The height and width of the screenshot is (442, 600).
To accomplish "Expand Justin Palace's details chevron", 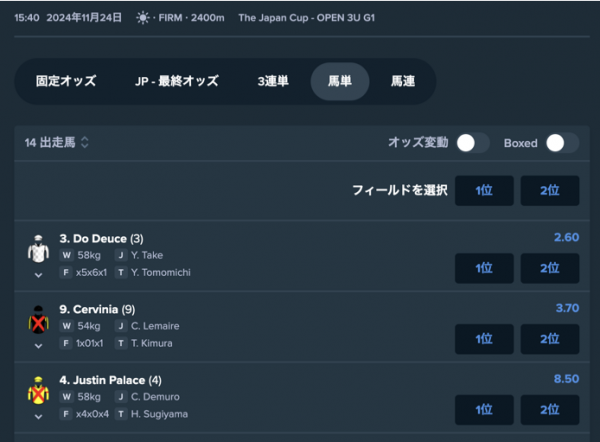I will (x=38, y=417).
